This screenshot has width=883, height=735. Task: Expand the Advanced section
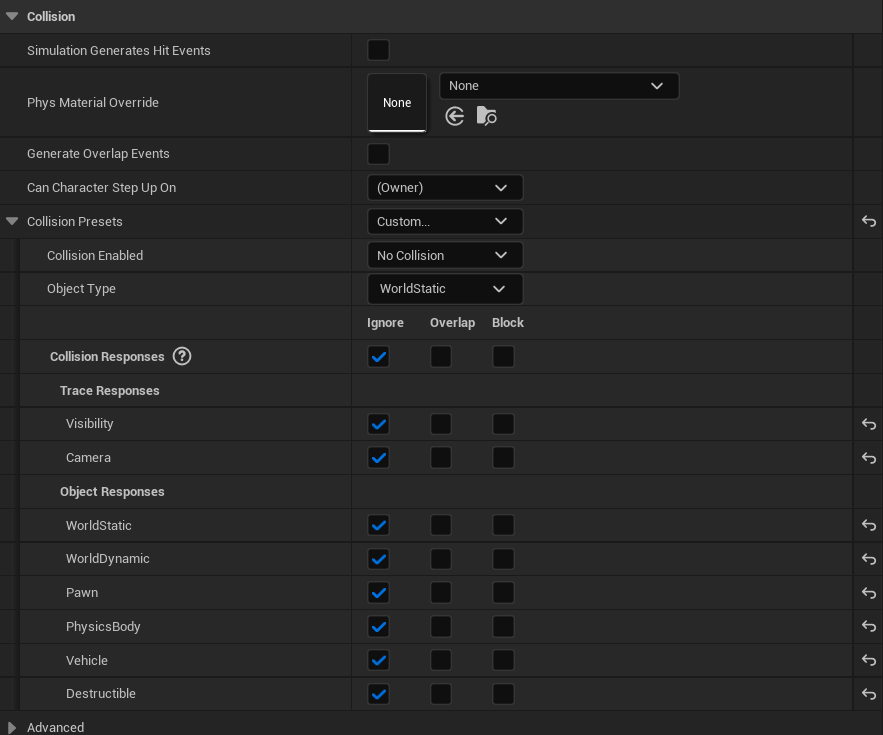pyautogui.click(x=12, y=727)
